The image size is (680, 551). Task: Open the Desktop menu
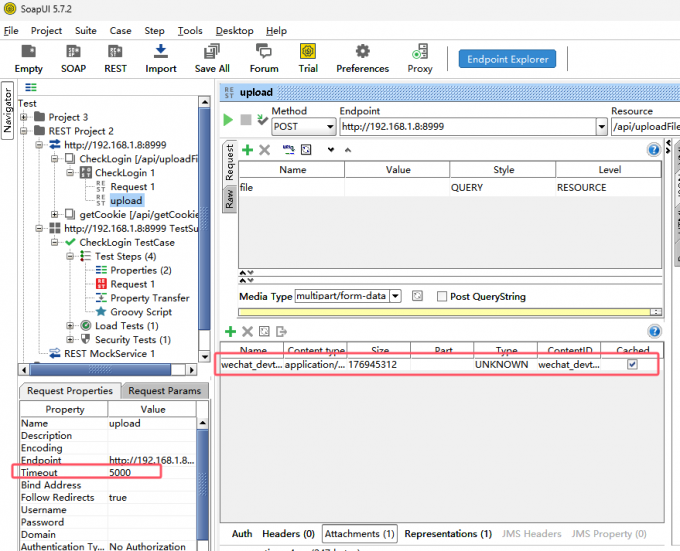[x=235, y=31]
